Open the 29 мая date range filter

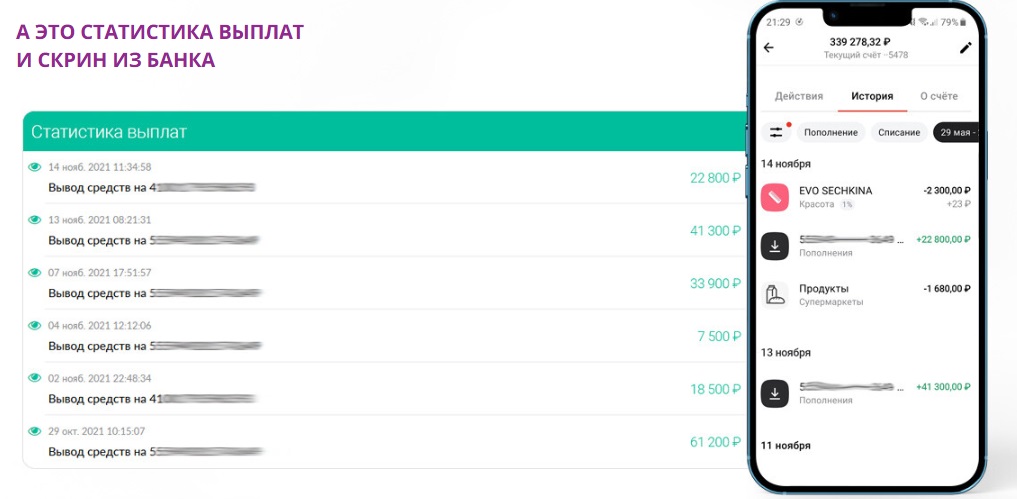(x=956, y=132)
